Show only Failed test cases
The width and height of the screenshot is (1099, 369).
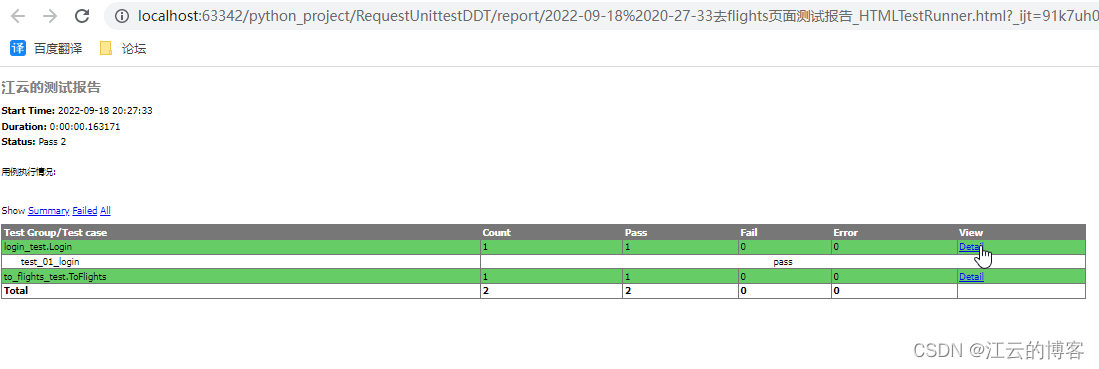tap(85, 210)
